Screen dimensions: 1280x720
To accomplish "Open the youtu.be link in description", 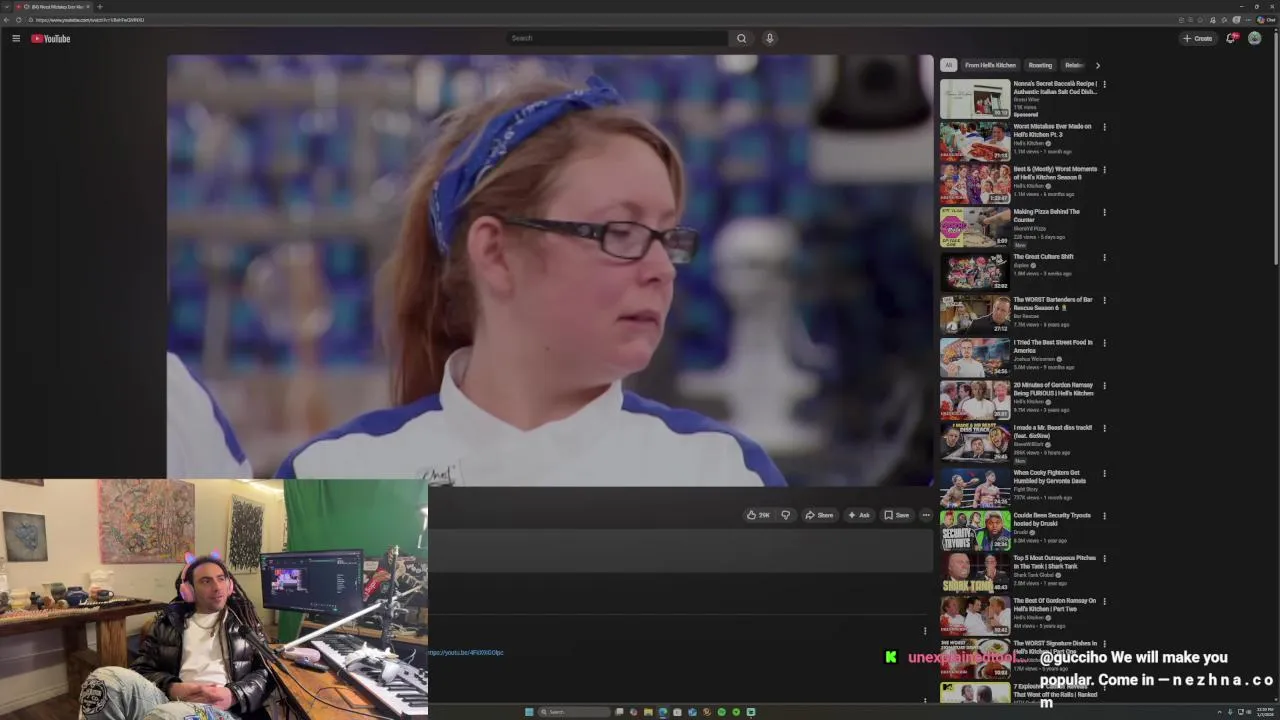I will 466,652.
